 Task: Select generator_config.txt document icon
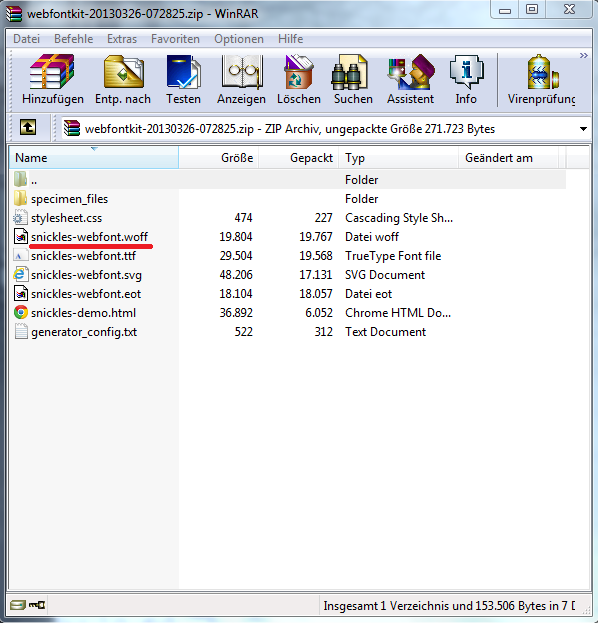[x=21, y=332]
